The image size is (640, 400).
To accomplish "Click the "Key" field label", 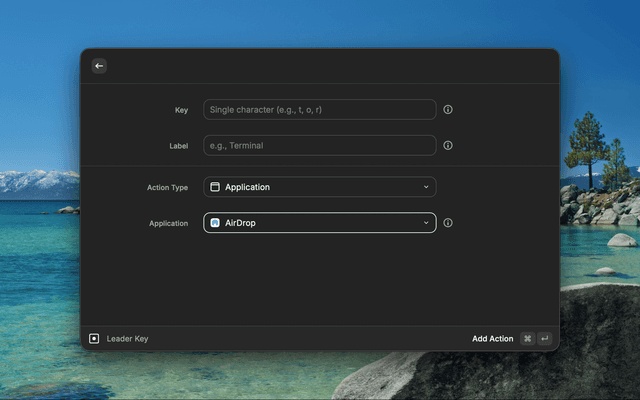I will tap(181, 110).
